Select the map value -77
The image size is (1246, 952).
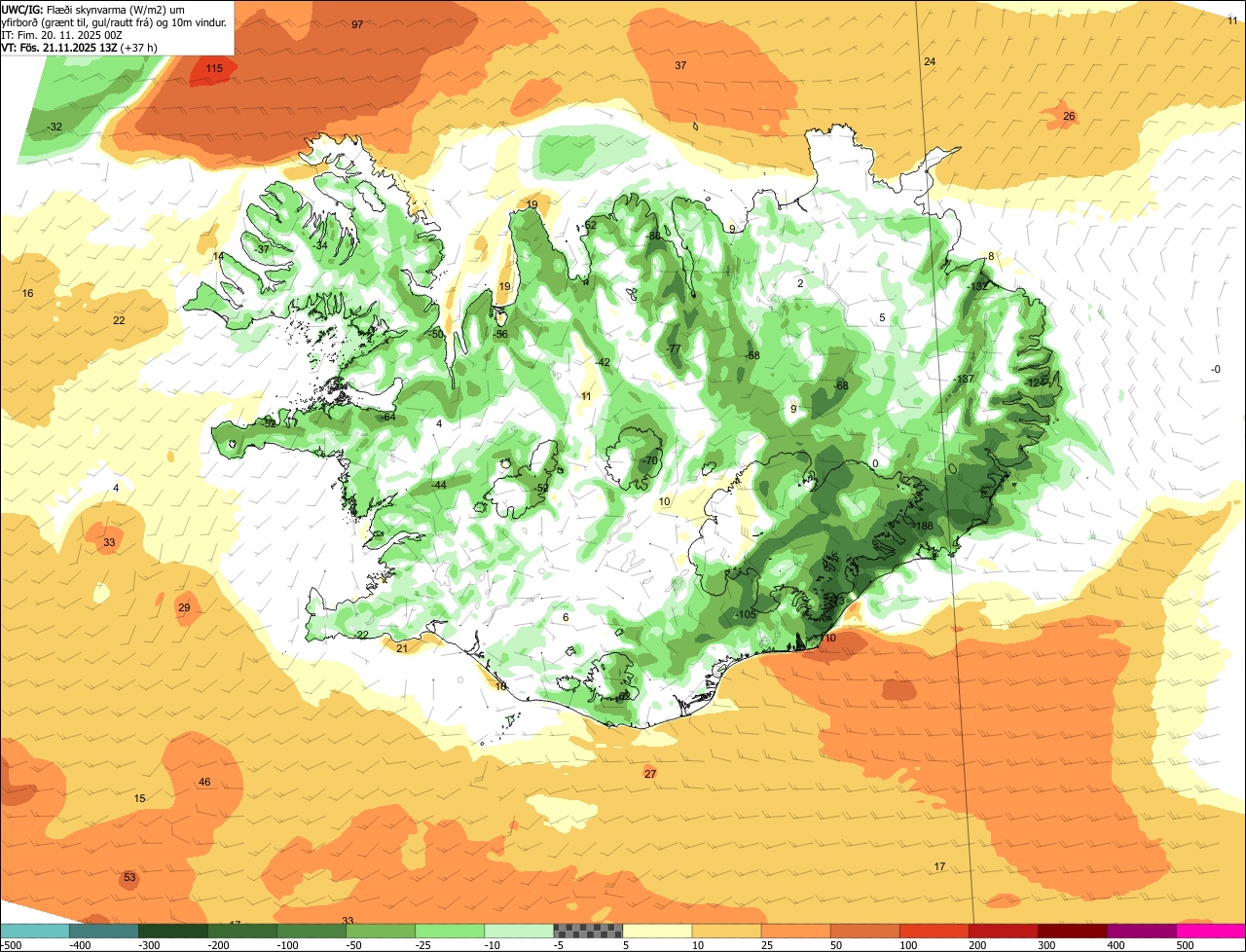673,349
